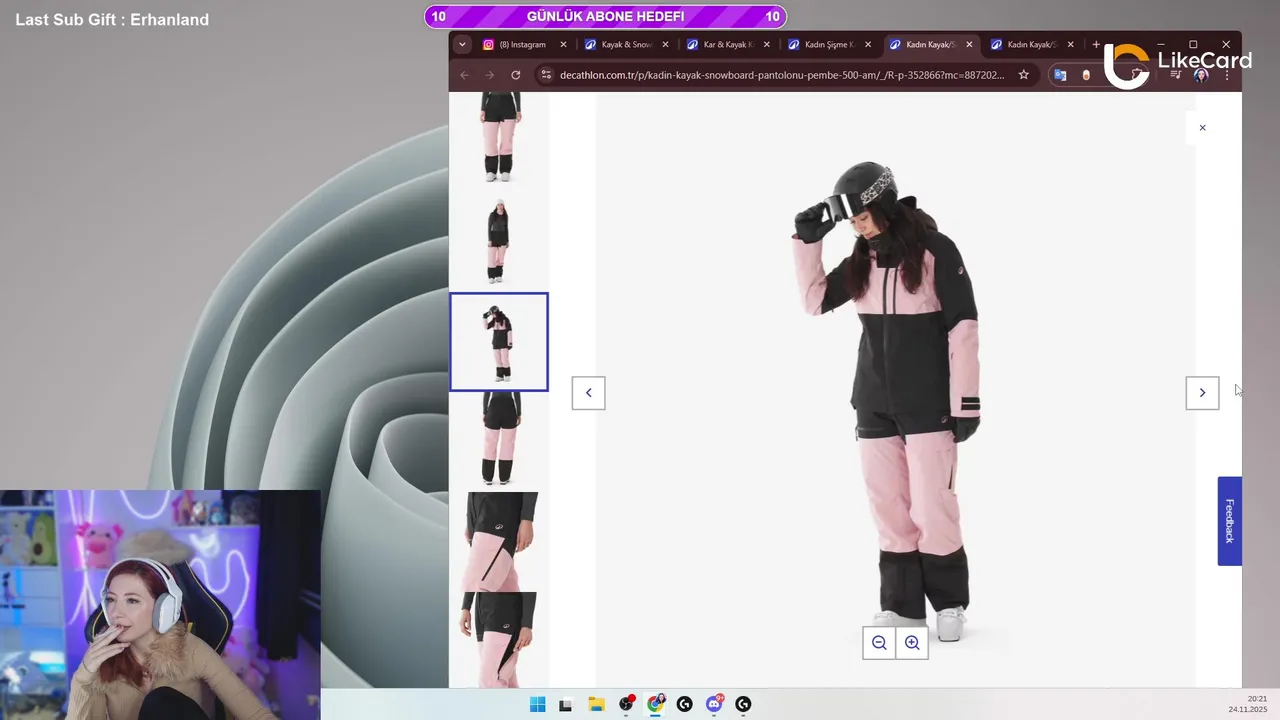This screenshot has height=720, width=1280.
Task: Open Discord from the taskbar
Action: tap(714, 704)
